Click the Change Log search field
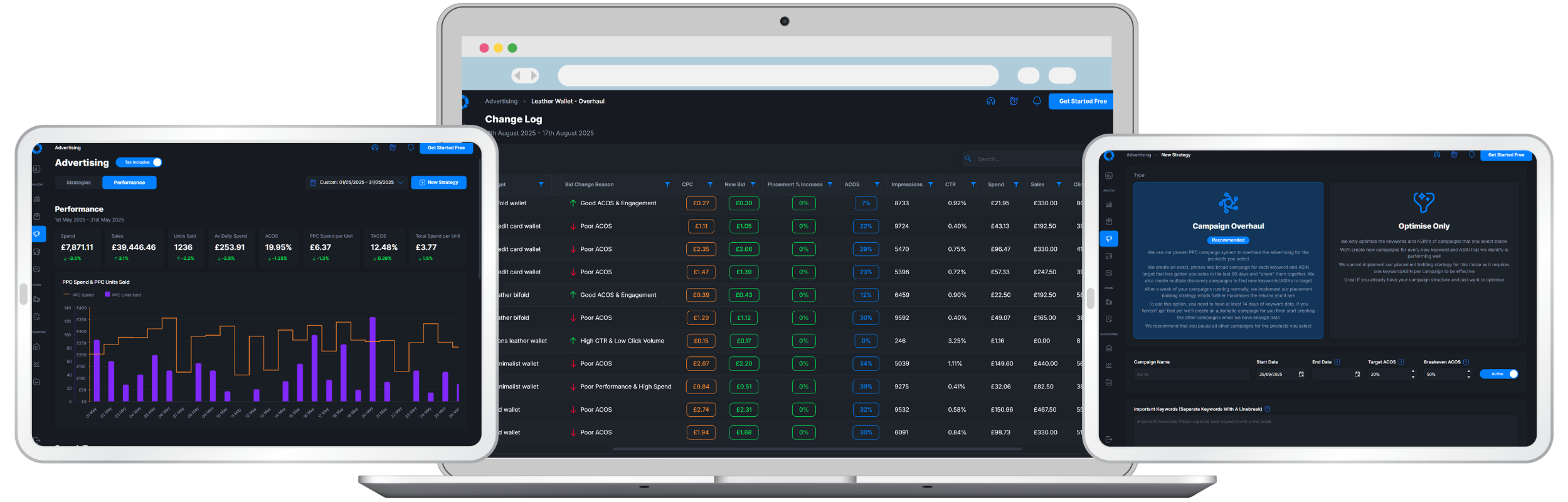The image size is (1568, 502). [x=1022, y=159]
